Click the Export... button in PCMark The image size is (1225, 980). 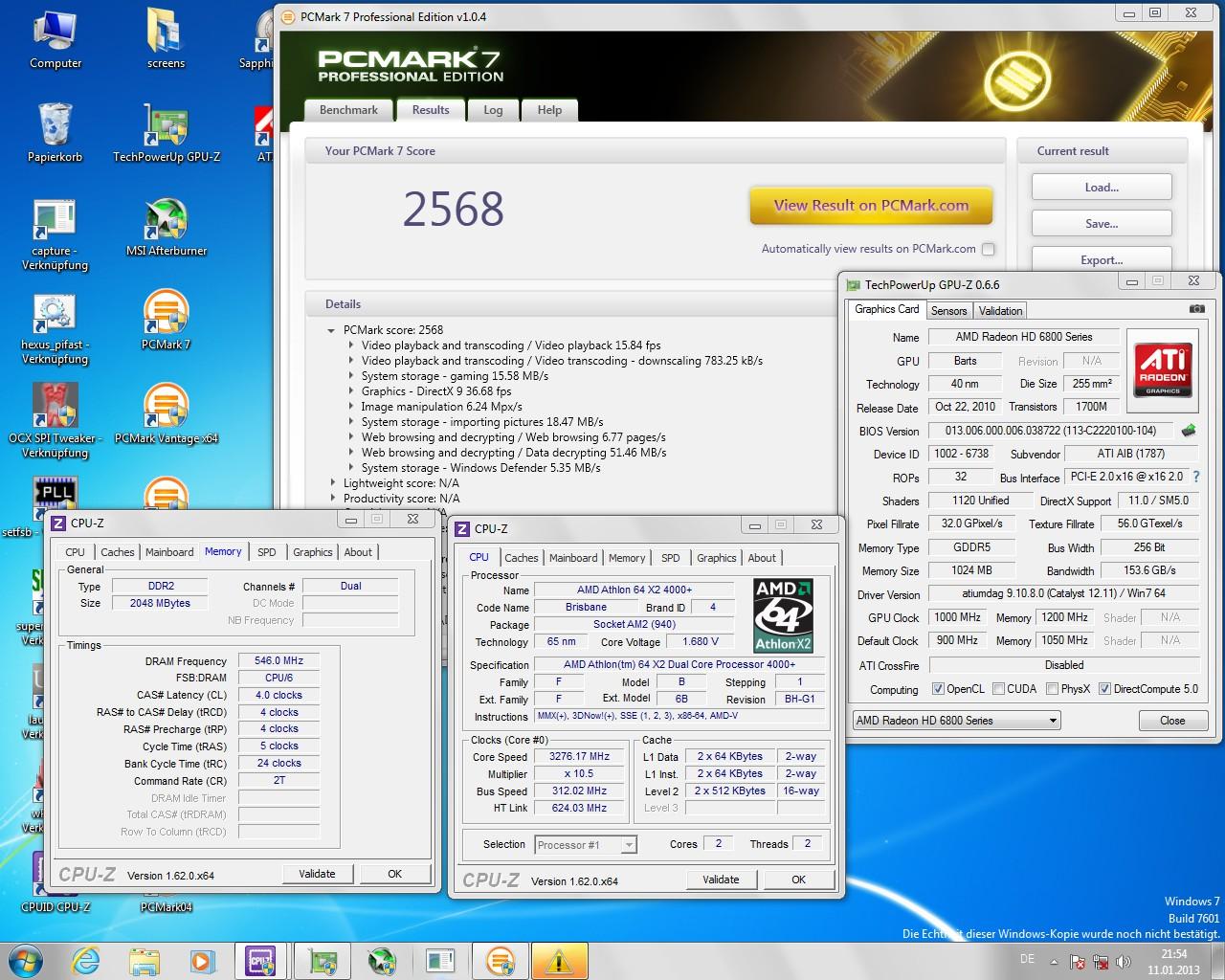1102,260
